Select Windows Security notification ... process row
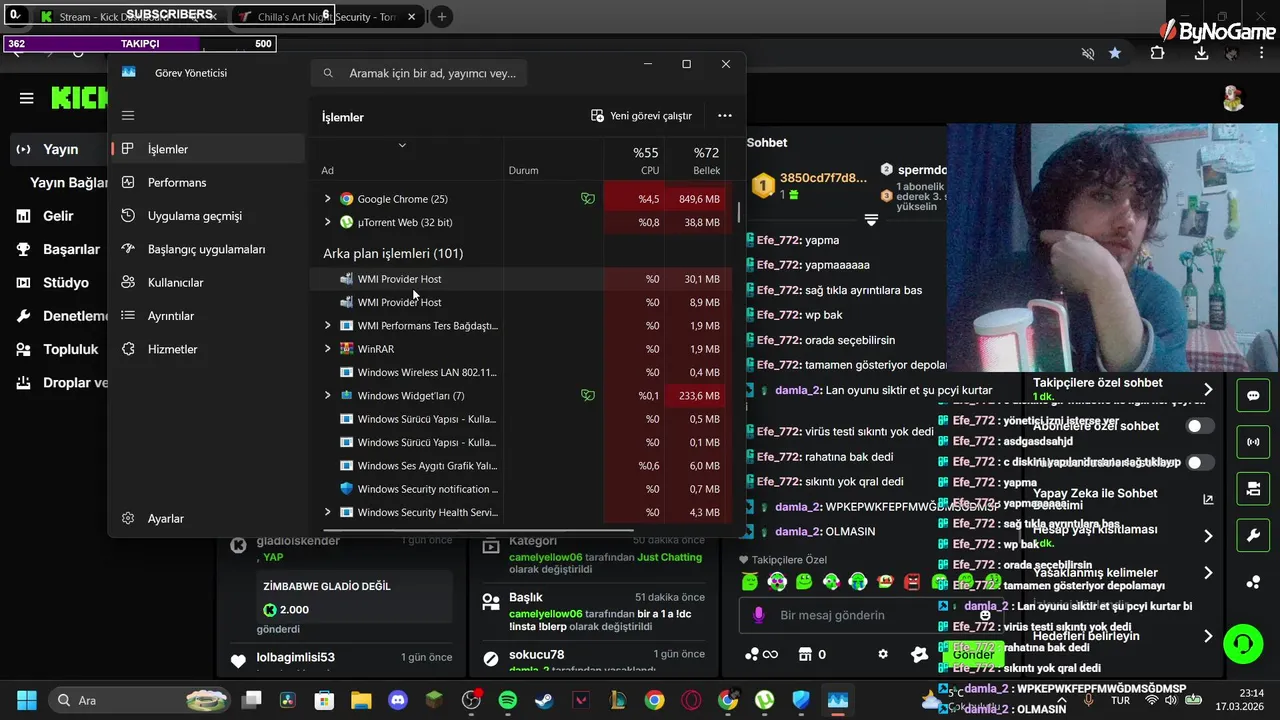 pos(521,489)
